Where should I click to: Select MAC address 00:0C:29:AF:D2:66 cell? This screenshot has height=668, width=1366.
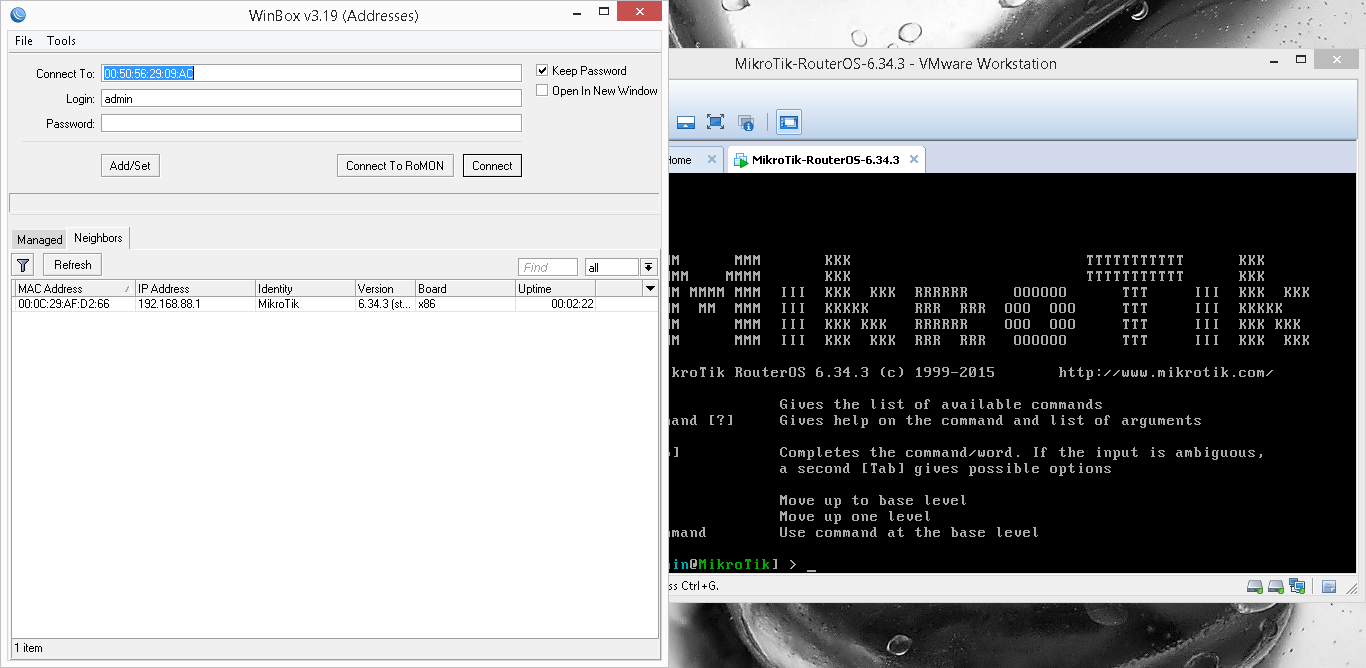(75, 304)
